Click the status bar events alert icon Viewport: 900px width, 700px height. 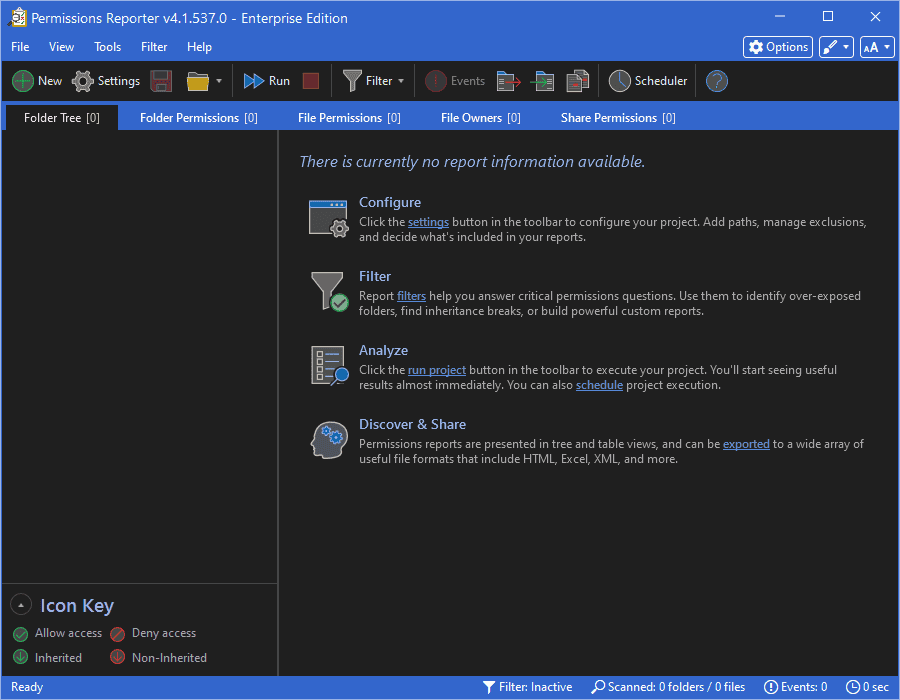click(770, 687)
